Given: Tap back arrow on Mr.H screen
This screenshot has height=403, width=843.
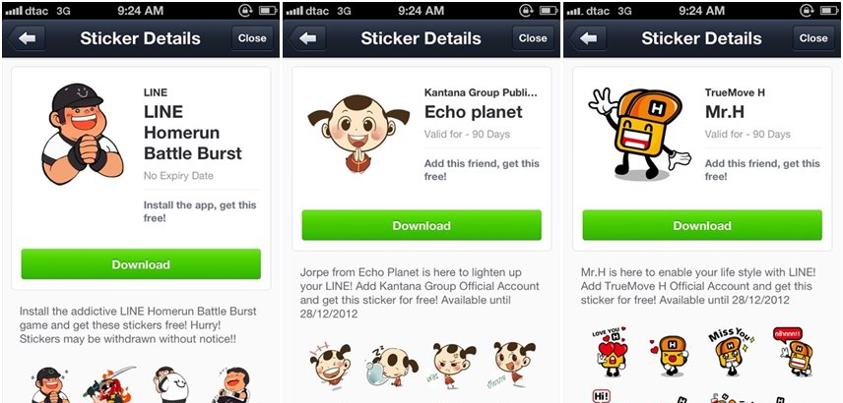Looking at the screenshot, I should click(588, 38).
